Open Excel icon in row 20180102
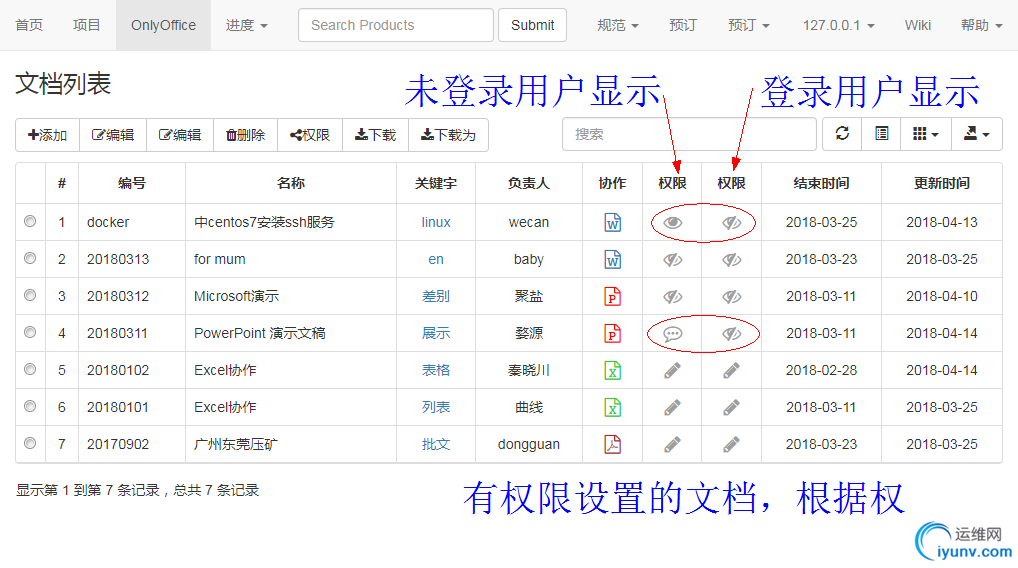 point(612,370)
